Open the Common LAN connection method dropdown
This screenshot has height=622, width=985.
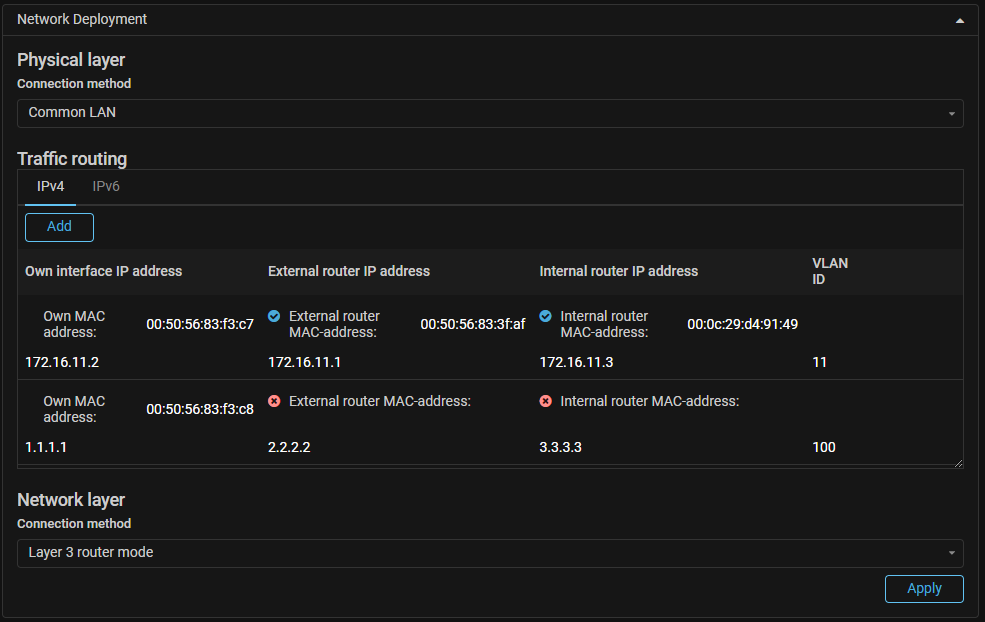(490, 113)
